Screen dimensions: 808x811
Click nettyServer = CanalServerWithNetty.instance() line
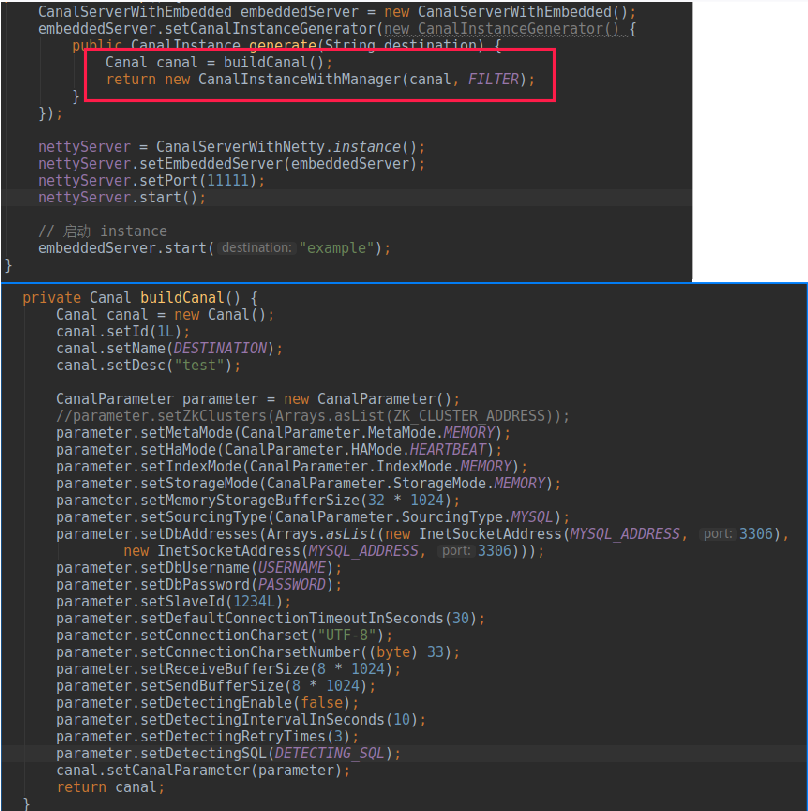(x=231, y=147)
